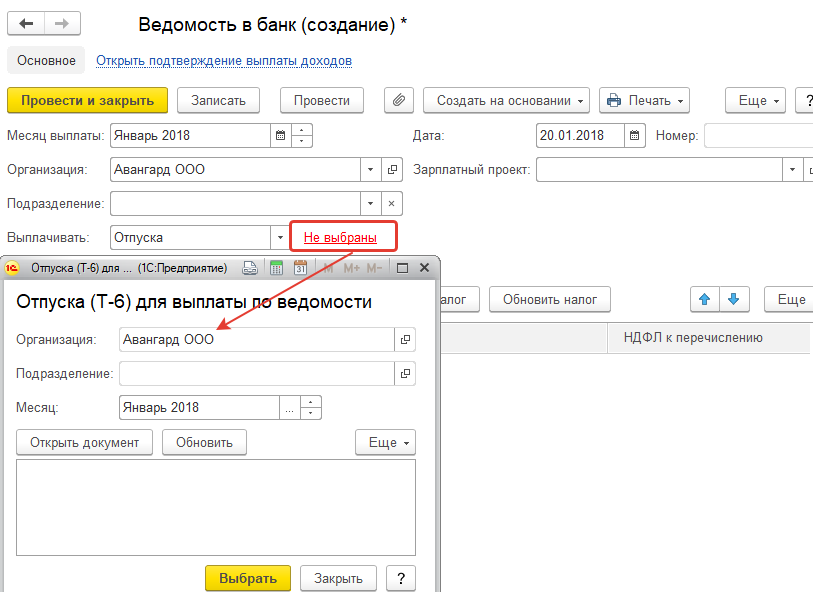Open calendar picker for Дата field
813x592 pixels.
(x=635, y=135)
